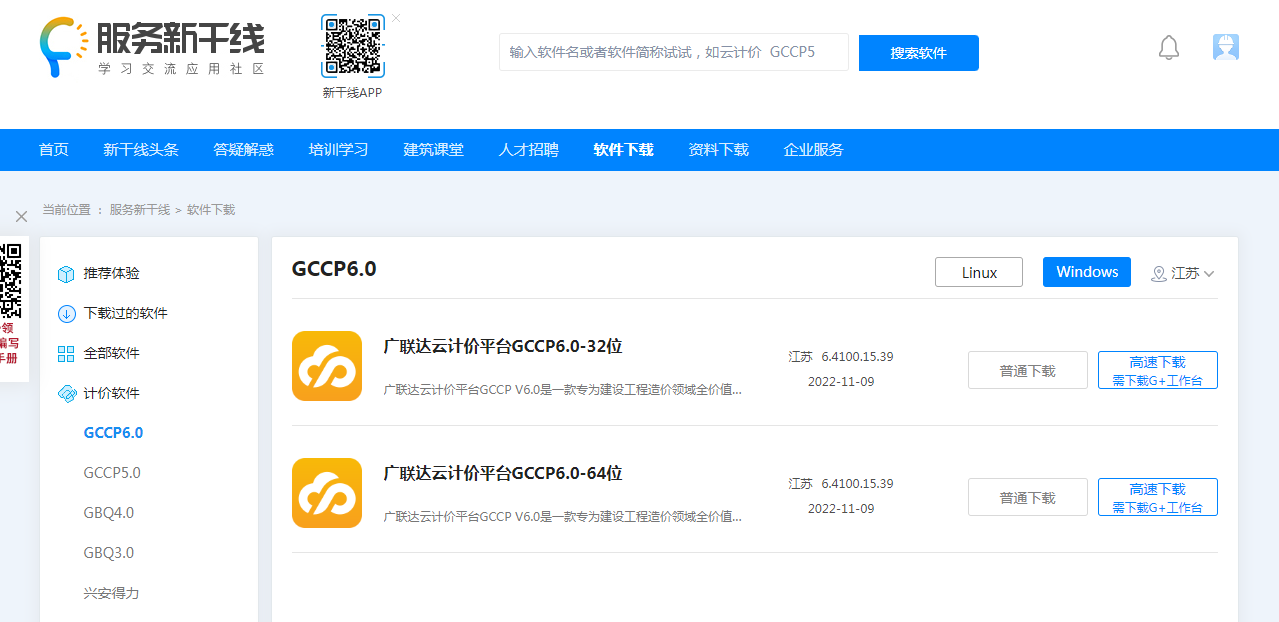Screen dimensions: 1279x622
Task: Click the 新干线APP QR code
Action: pyautogui.click(x=352, y=46)
